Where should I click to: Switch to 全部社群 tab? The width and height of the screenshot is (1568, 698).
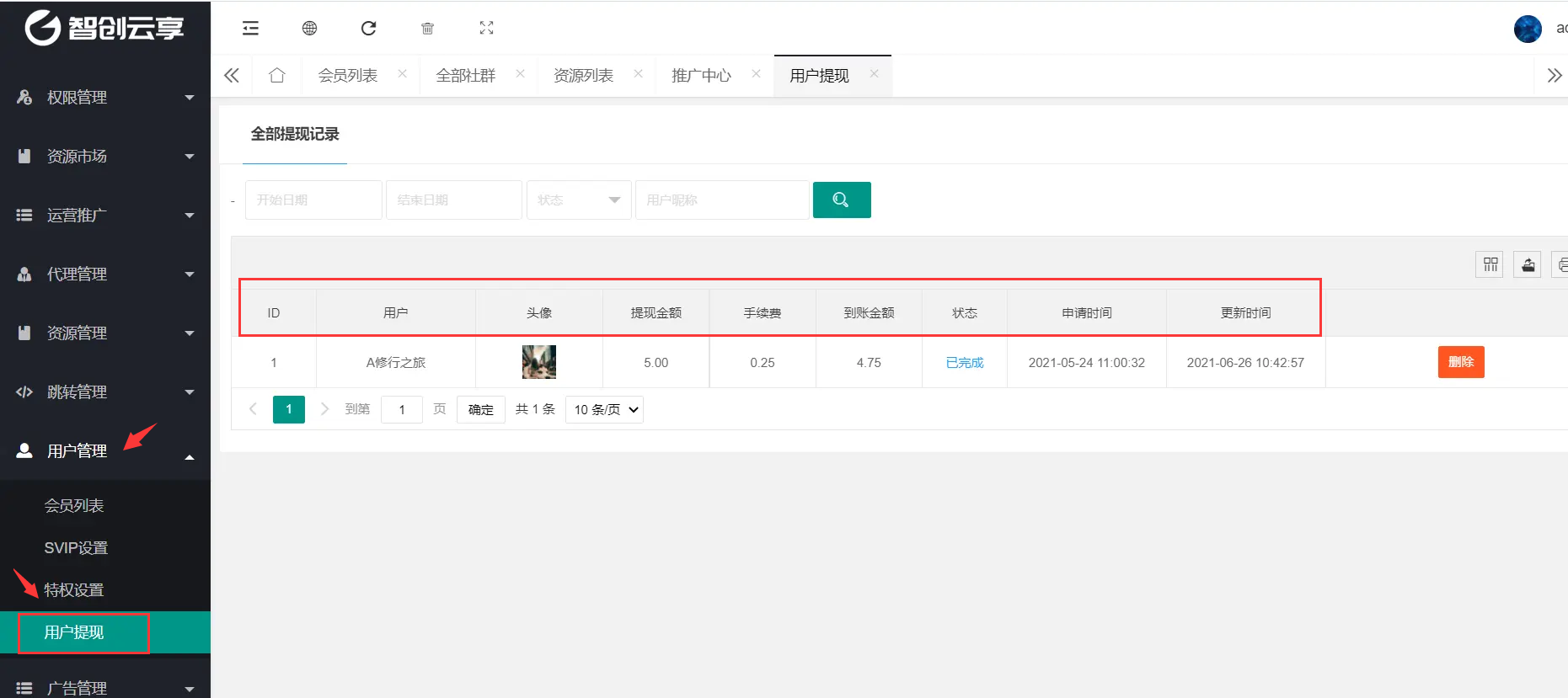pyautogui.click(x=465, y=76)
